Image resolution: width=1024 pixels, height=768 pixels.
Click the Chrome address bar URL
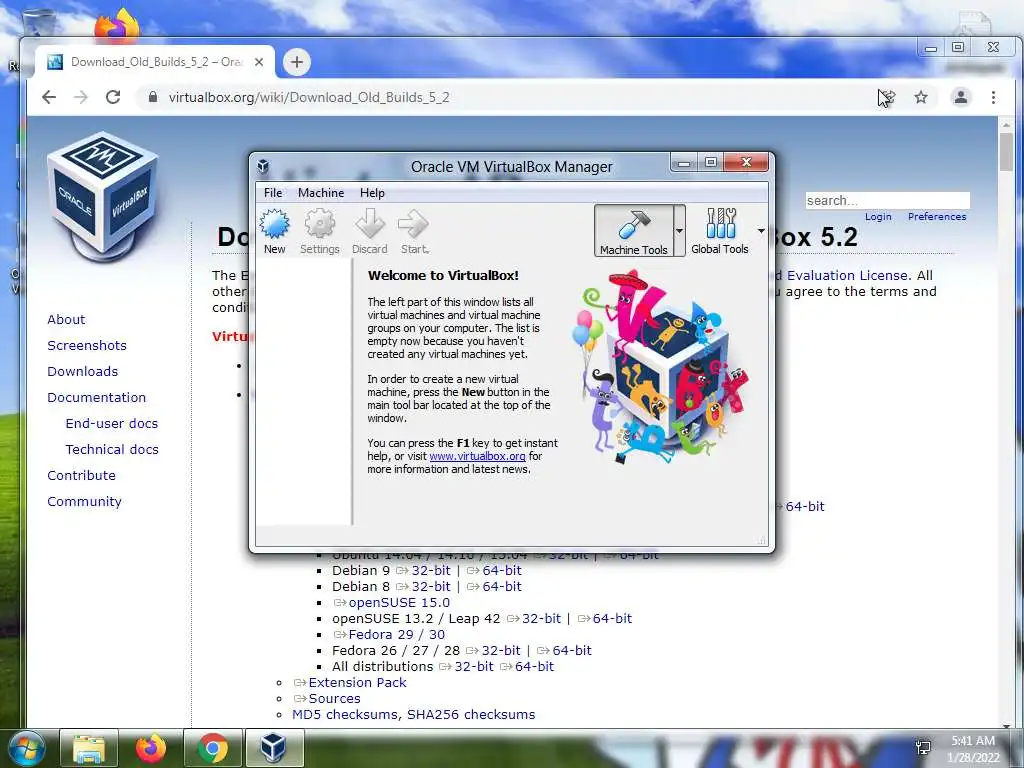click(x=309, y=97)
